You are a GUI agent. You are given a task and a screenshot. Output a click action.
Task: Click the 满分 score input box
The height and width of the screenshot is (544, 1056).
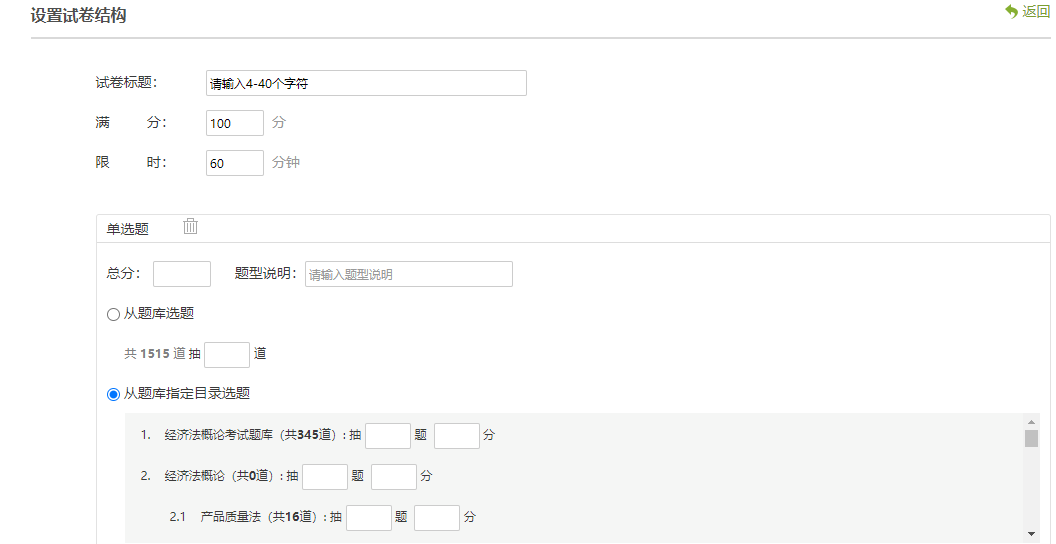coord(235,123)
